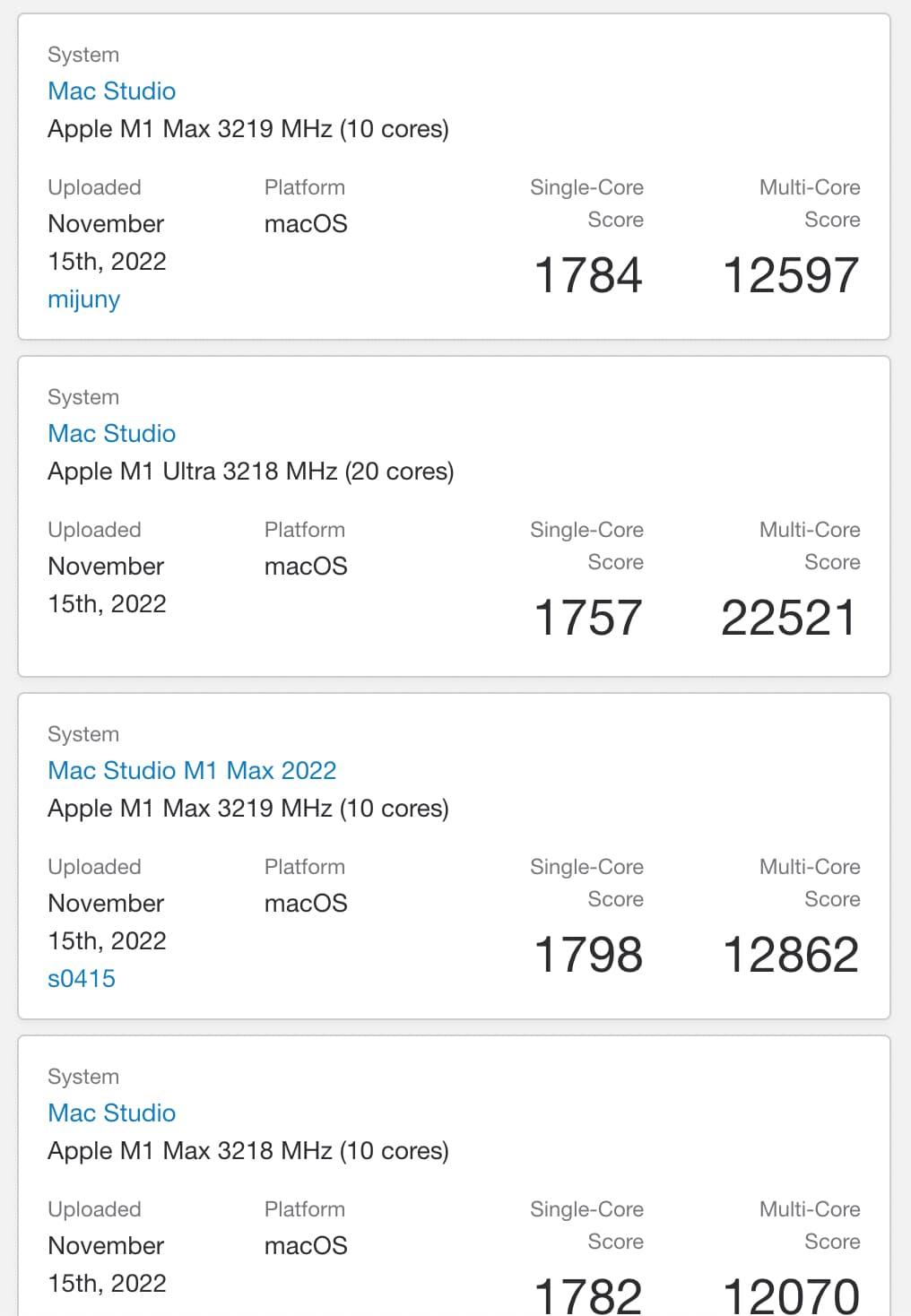Click the multi-core score 12597
The height and width of the screenshot is (1316, 911).
791,274
